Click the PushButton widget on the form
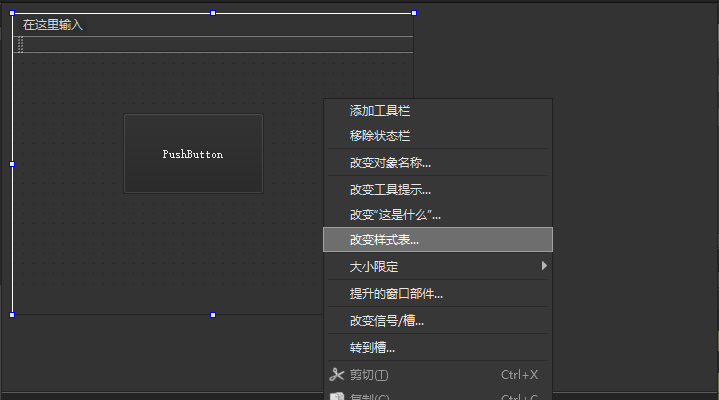Viewport: 719px width, 400px height. pos(193,154)
